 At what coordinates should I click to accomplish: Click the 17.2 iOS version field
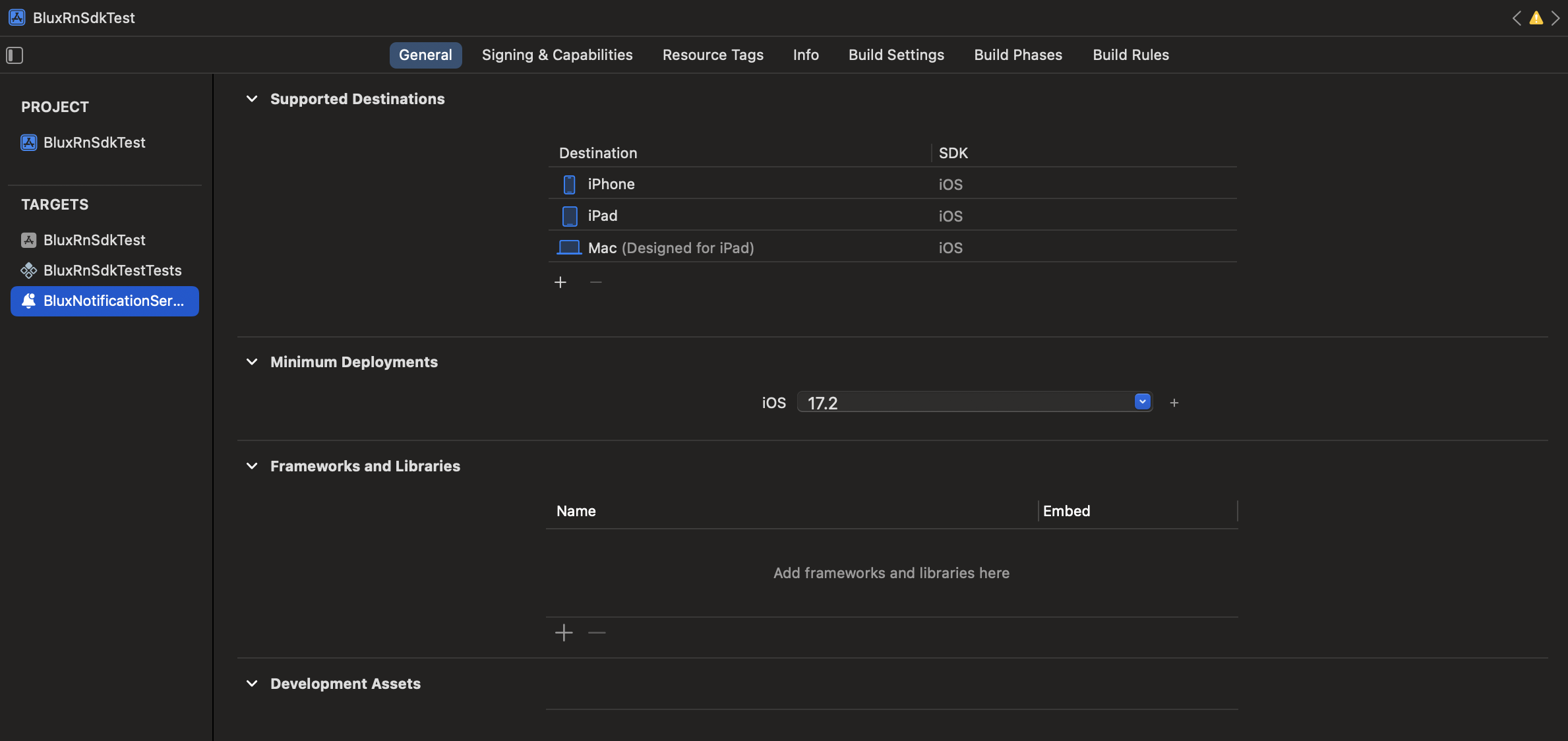975,402
